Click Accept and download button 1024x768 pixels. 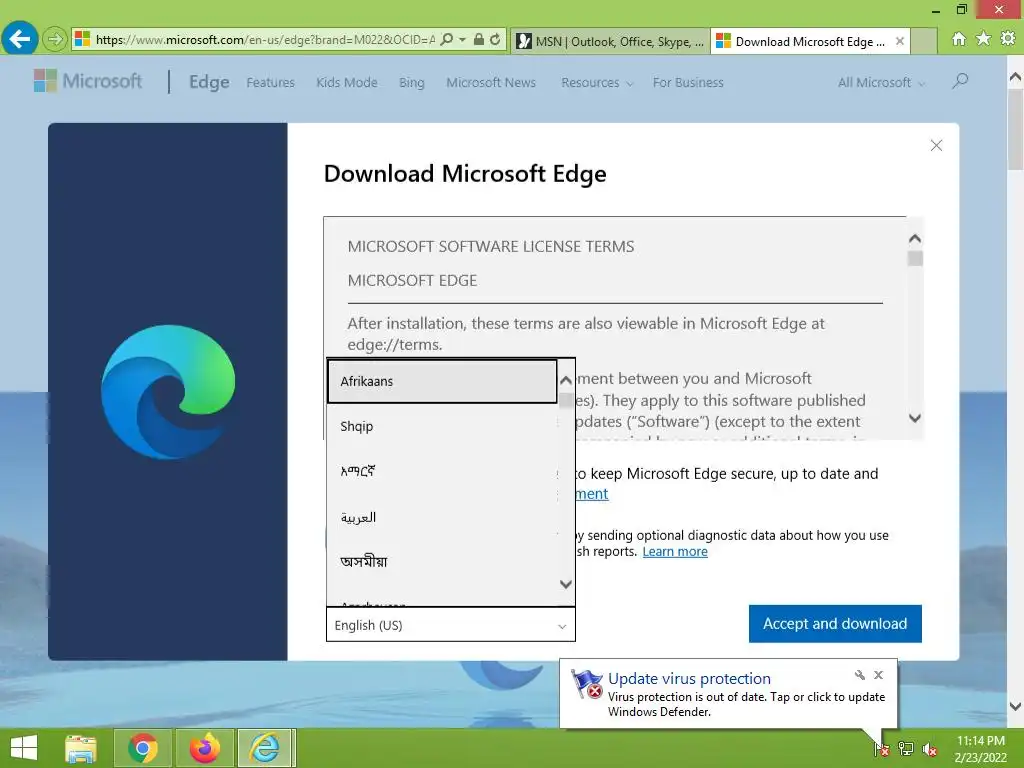point(835,624)
